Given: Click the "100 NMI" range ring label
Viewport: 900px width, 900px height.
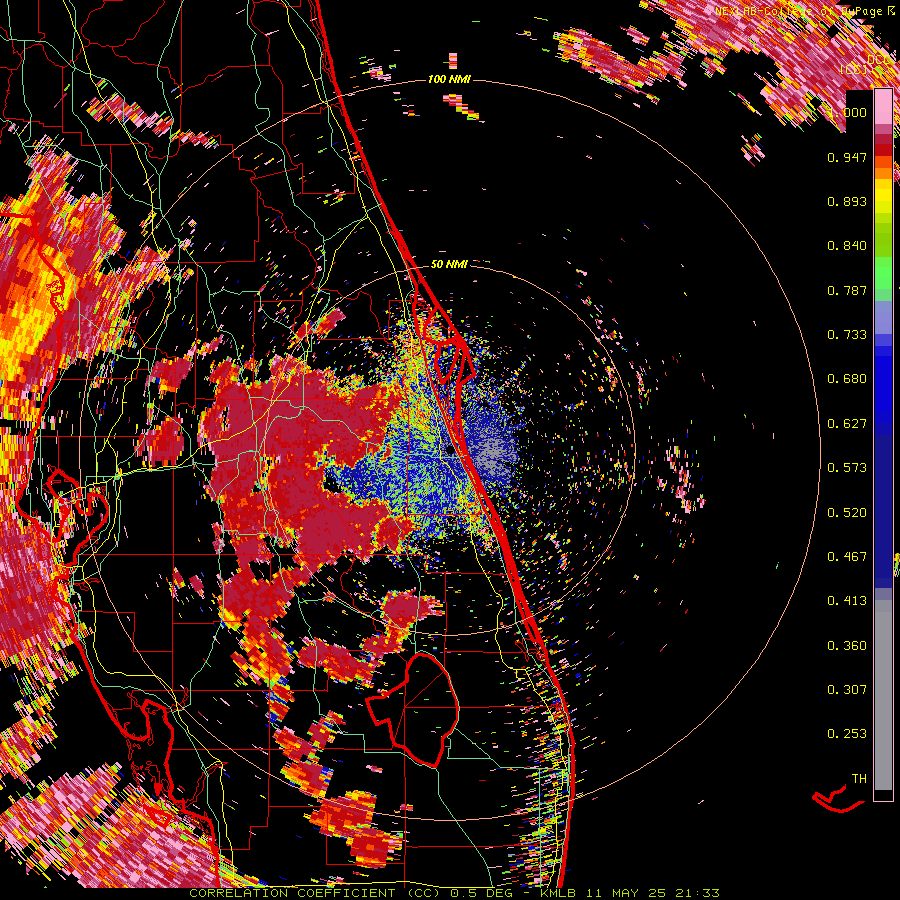Looking at the screenshot, I should click(449, 79).
